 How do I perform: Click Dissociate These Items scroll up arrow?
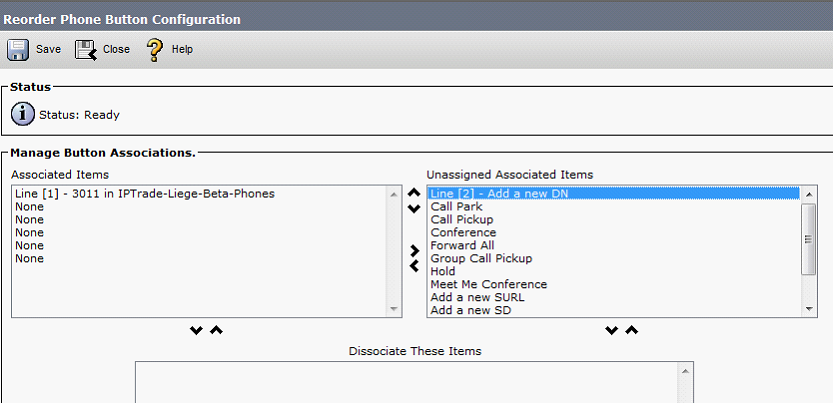[685, 371]
